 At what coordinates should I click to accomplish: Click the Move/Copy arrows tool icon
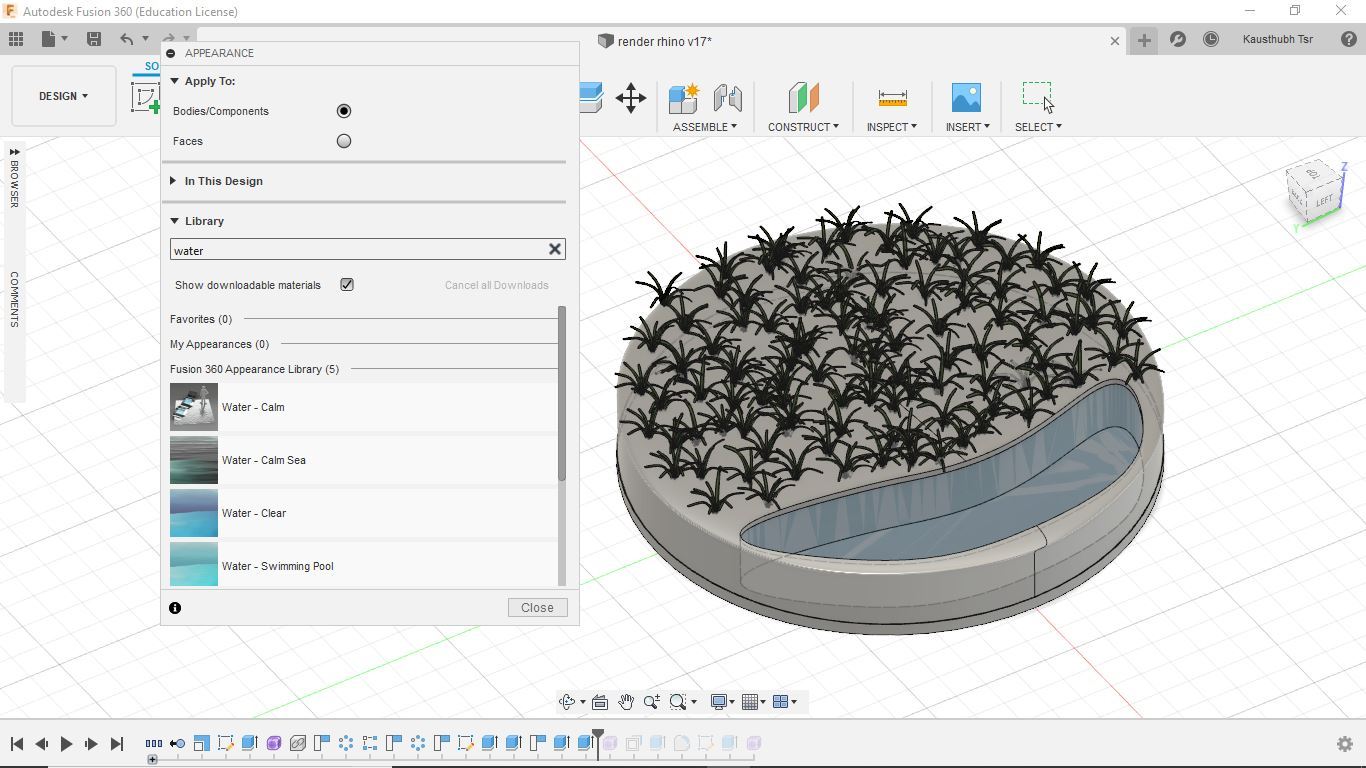click(630, 98)
